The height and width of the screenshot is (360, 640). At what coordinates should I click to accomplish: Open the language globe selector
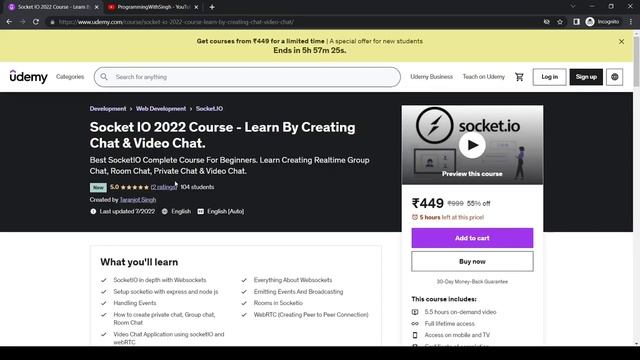[x=614, y=77]
